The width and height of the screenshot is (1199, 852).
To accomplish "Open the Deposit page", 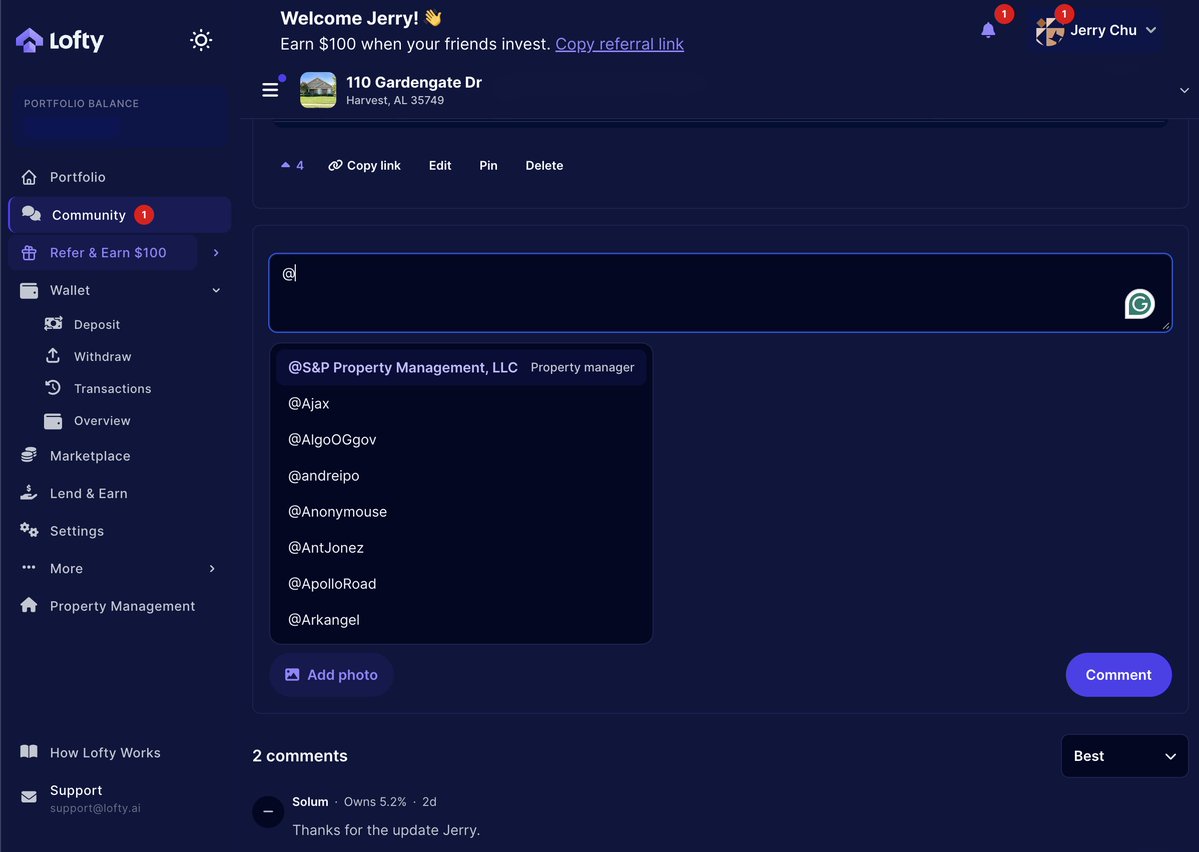I will tap(96, 324).
